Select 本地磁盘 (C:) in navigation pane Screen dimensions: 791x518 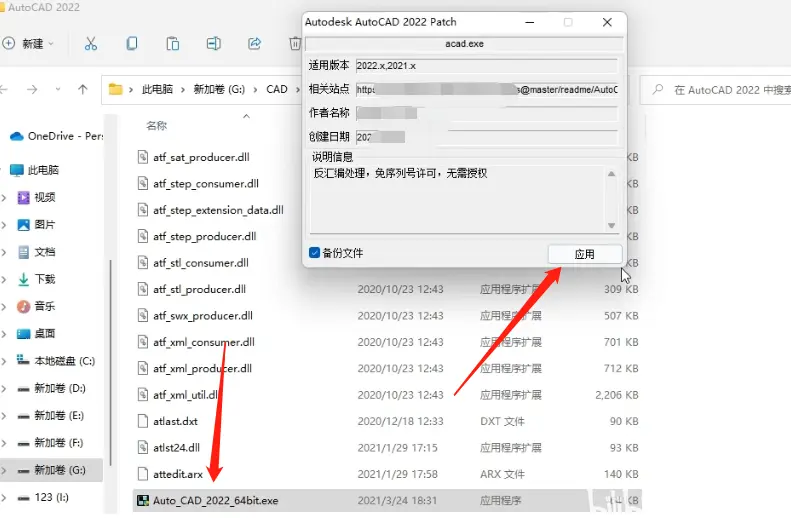pyautogui.click(x=55, y=361)
